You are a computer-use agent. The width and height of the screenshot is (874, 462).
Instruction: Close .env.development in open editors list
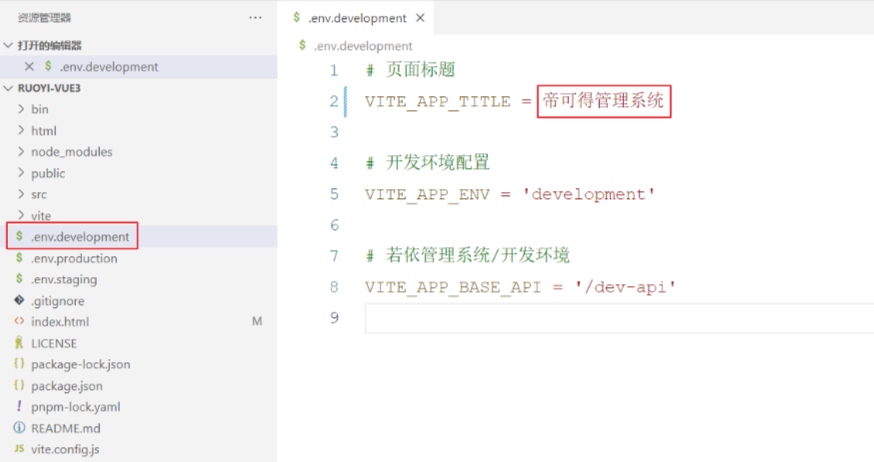click(29, 67)
